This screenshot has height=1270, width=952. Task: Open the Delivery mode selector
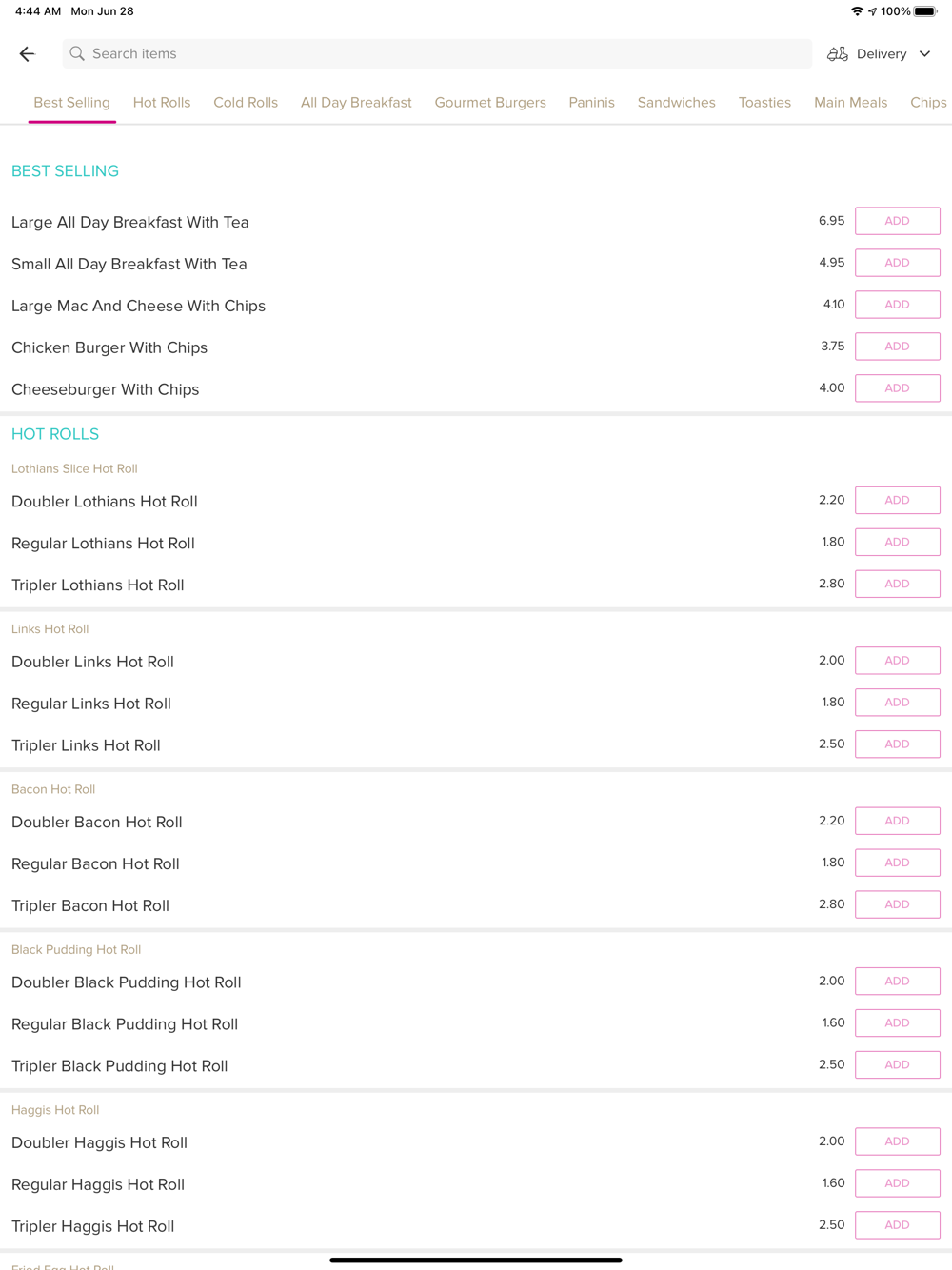(x=879, y=54)
